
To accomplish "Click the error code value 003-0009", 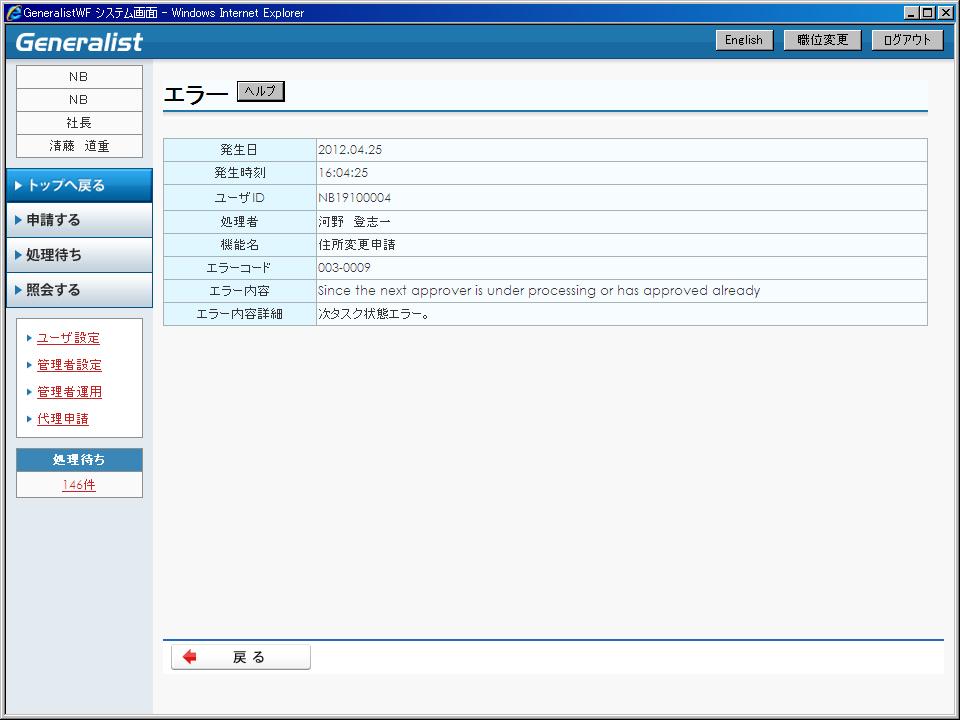I will 344,268.
